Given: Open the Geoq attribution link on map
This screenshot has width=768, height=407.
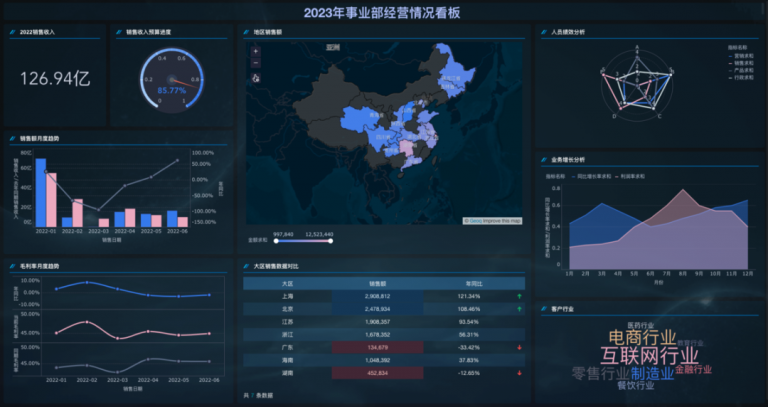Looking at the screenshot, I should [x=475, y=221].
